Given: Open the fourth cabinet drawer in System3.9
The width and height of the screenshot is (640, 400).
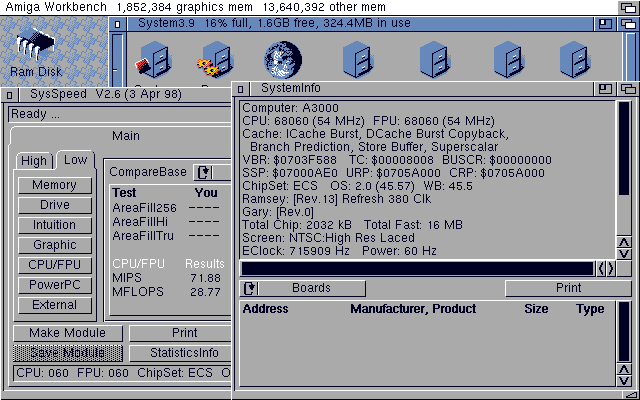Looking at the screenshot, I should point(357,60).
